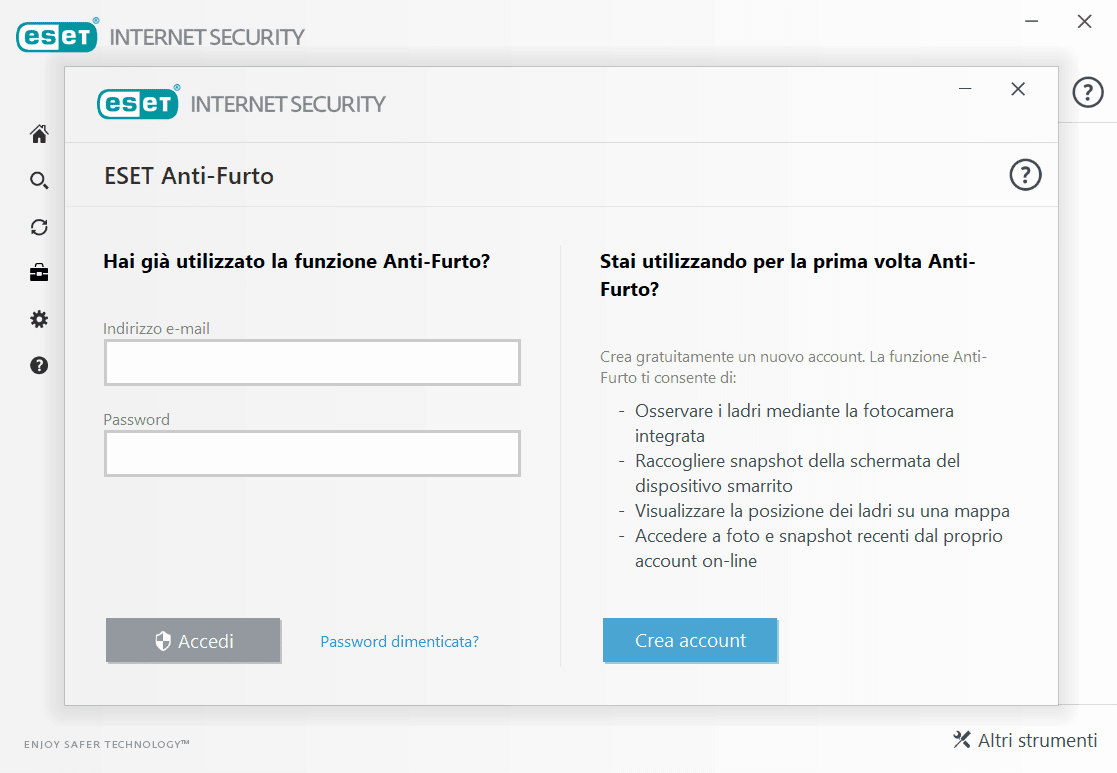
Task: Click help icon beside ESET Anti-Furto title
Action: pos(1025,176)
